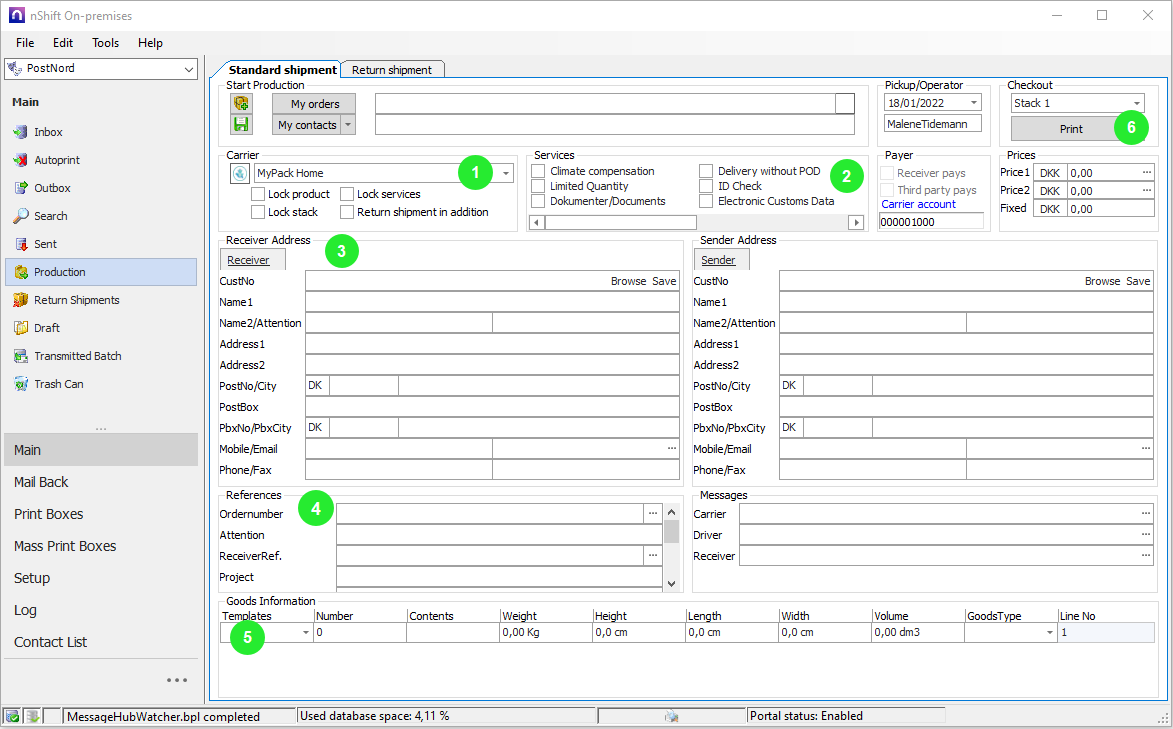Open the pickup date 18/01/2022 dropdown
This screenshot has height=729, width=1173.
pos(973,103)
